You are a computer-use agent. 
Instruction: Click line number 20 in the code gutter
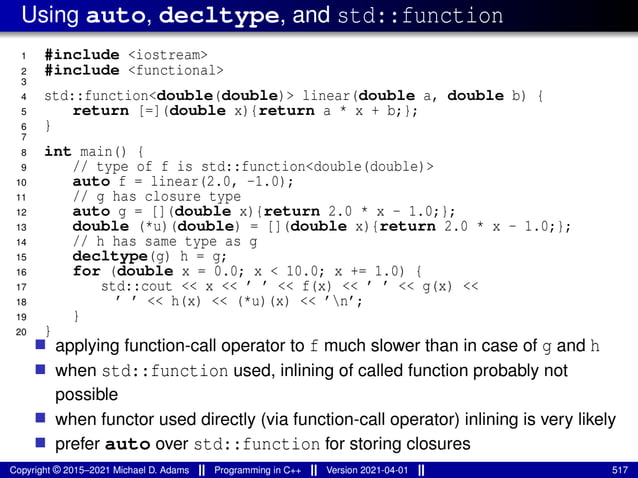coord(21,332)
